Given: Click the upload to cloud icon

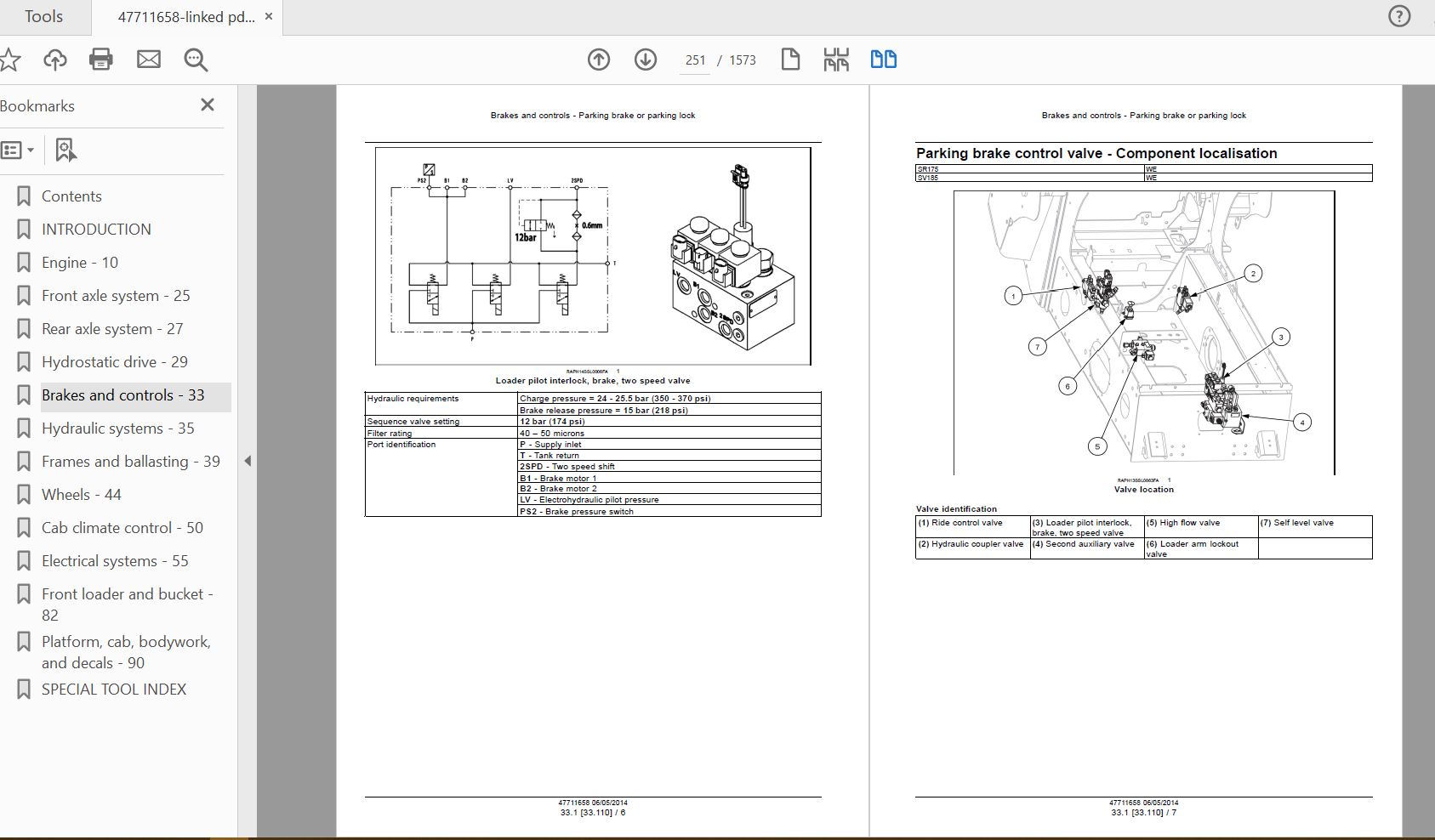Looking at the screenshot, I should 55,60.
